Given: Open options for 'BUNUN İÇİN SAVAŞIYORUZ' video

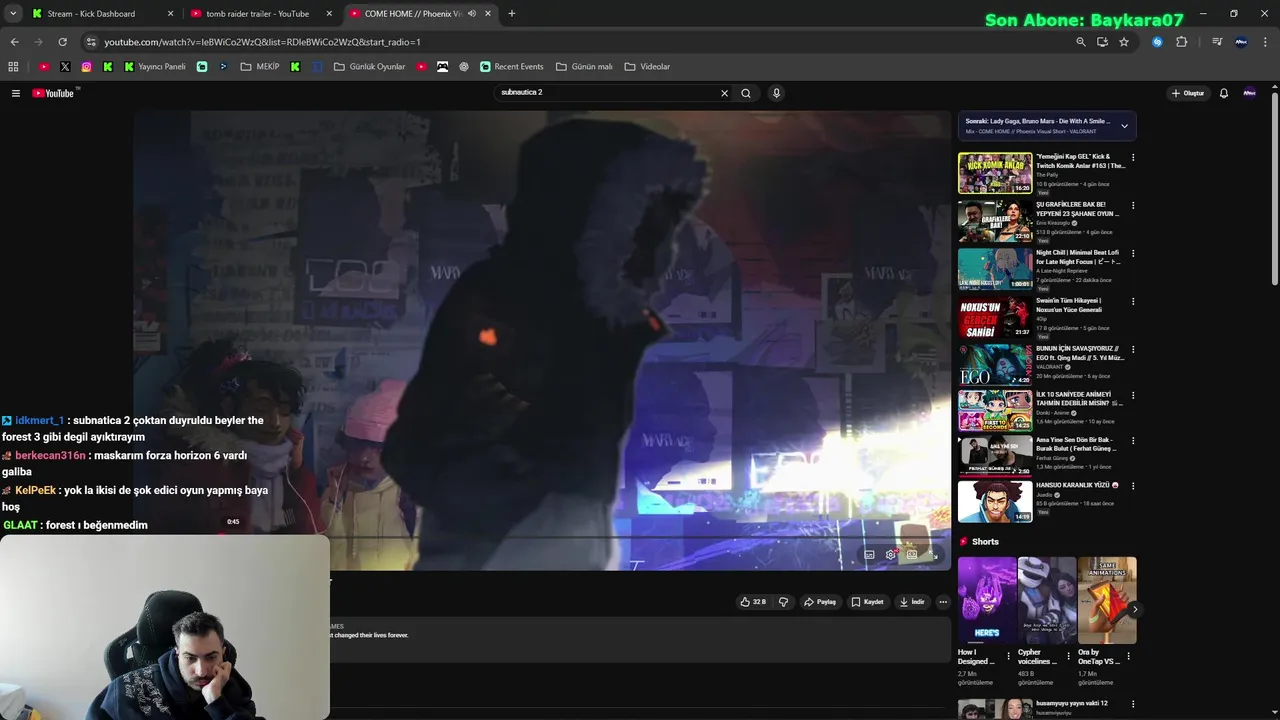Looking at the screenshot, I should coord(1133,350).
